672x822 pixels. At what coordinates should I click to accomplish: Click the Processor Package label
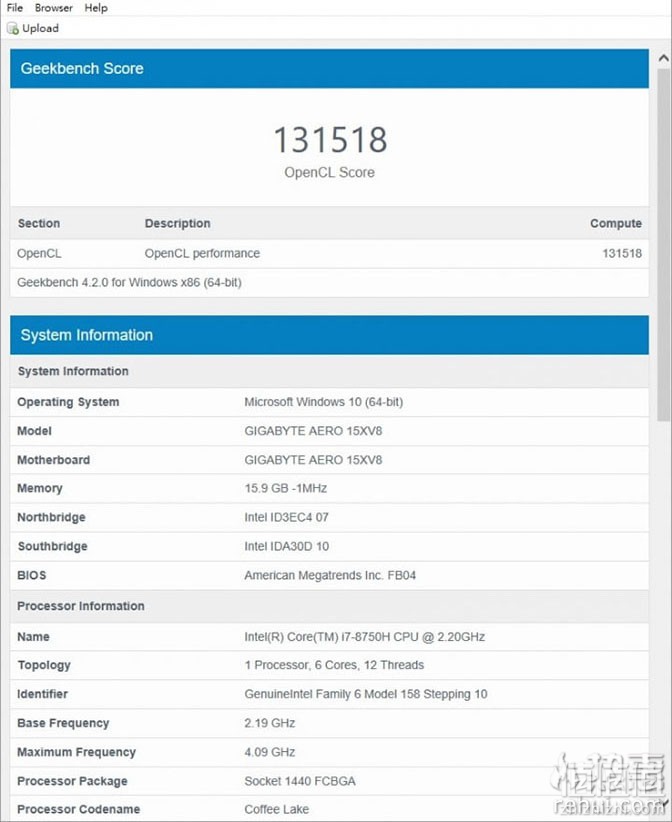(72, 781)
